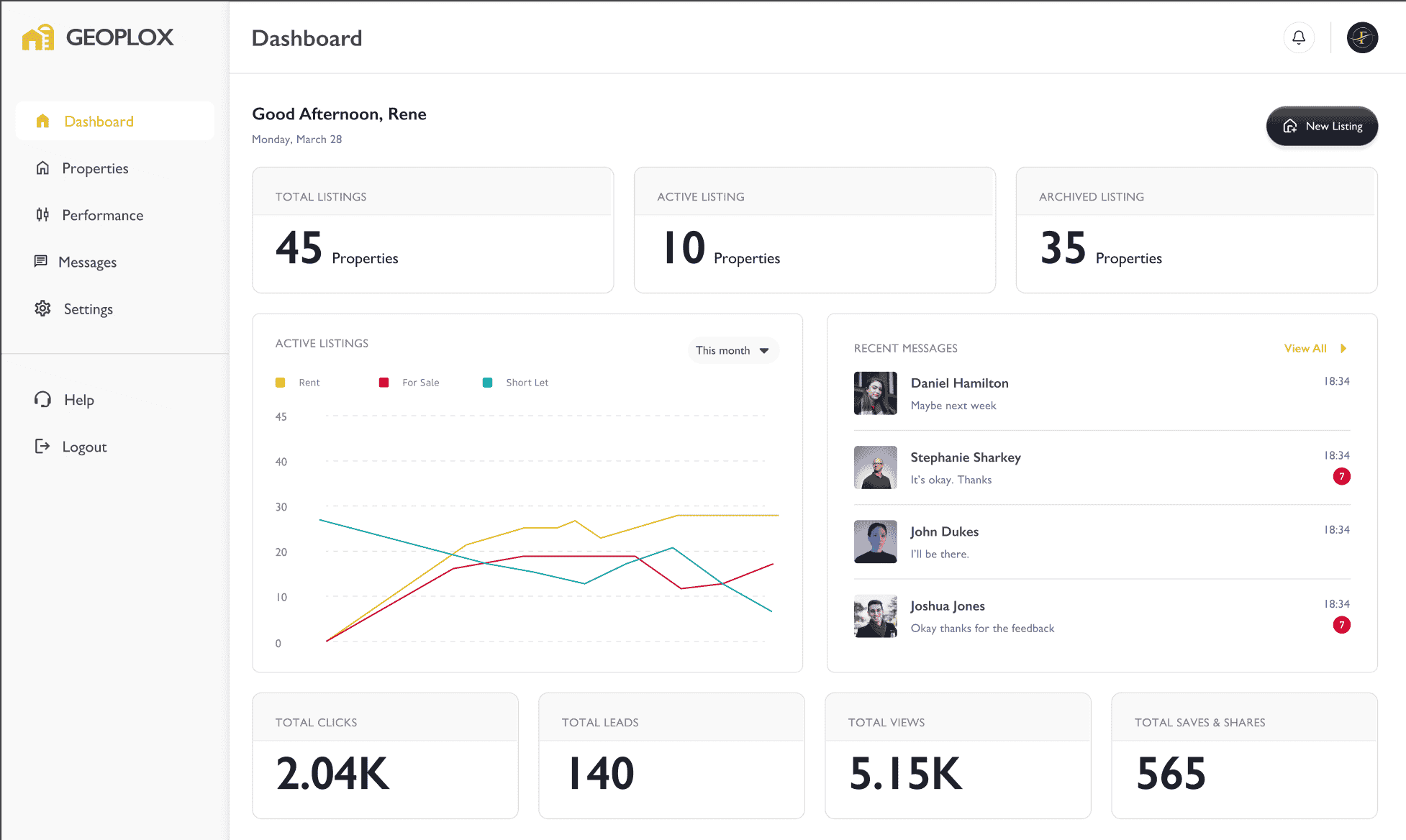Open the Messages menu item

(115, 262)
